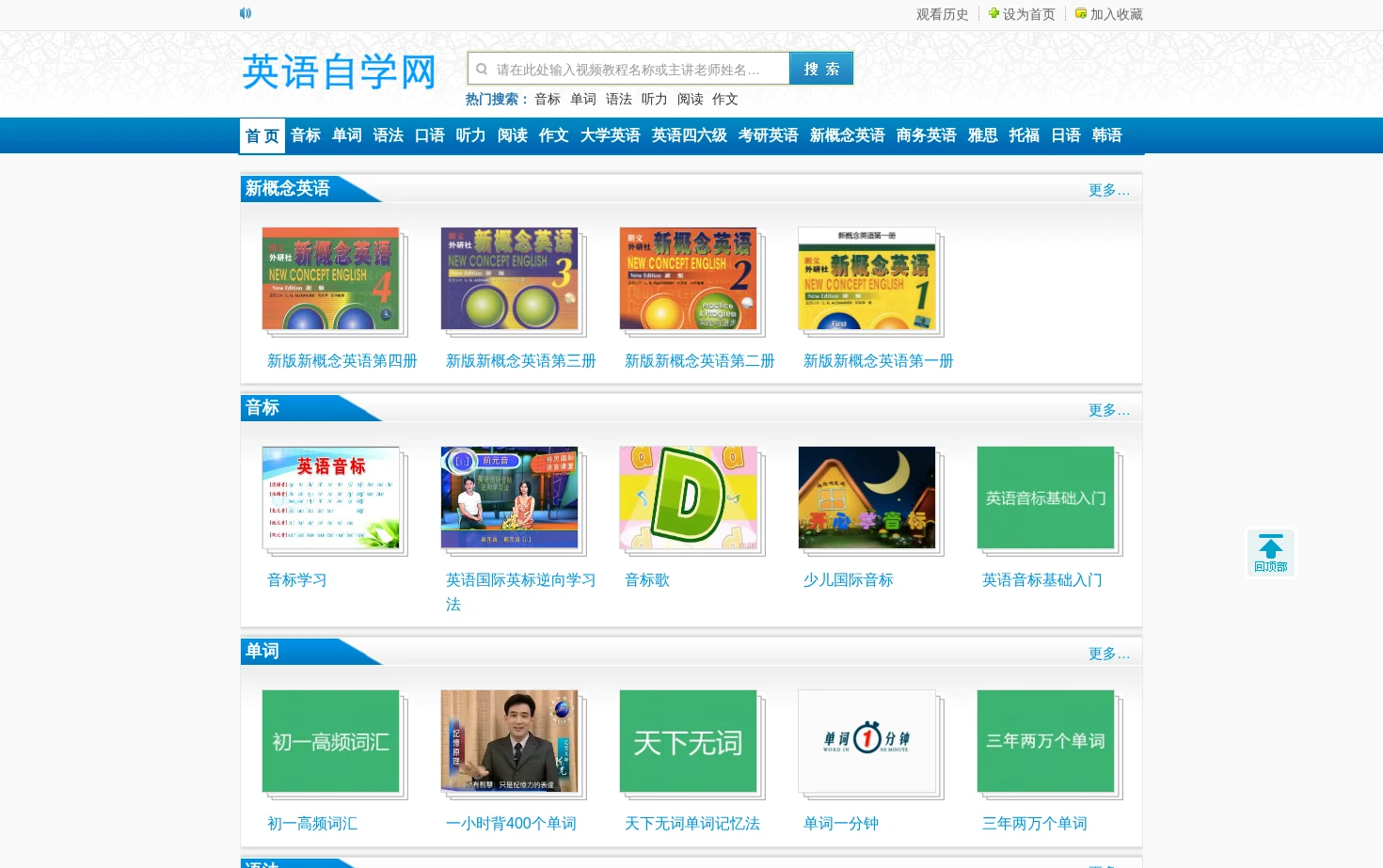This screenshot has height=868, width=1383.
Task: Click 新版新概念英语第四册 title link
Action: 342,361
